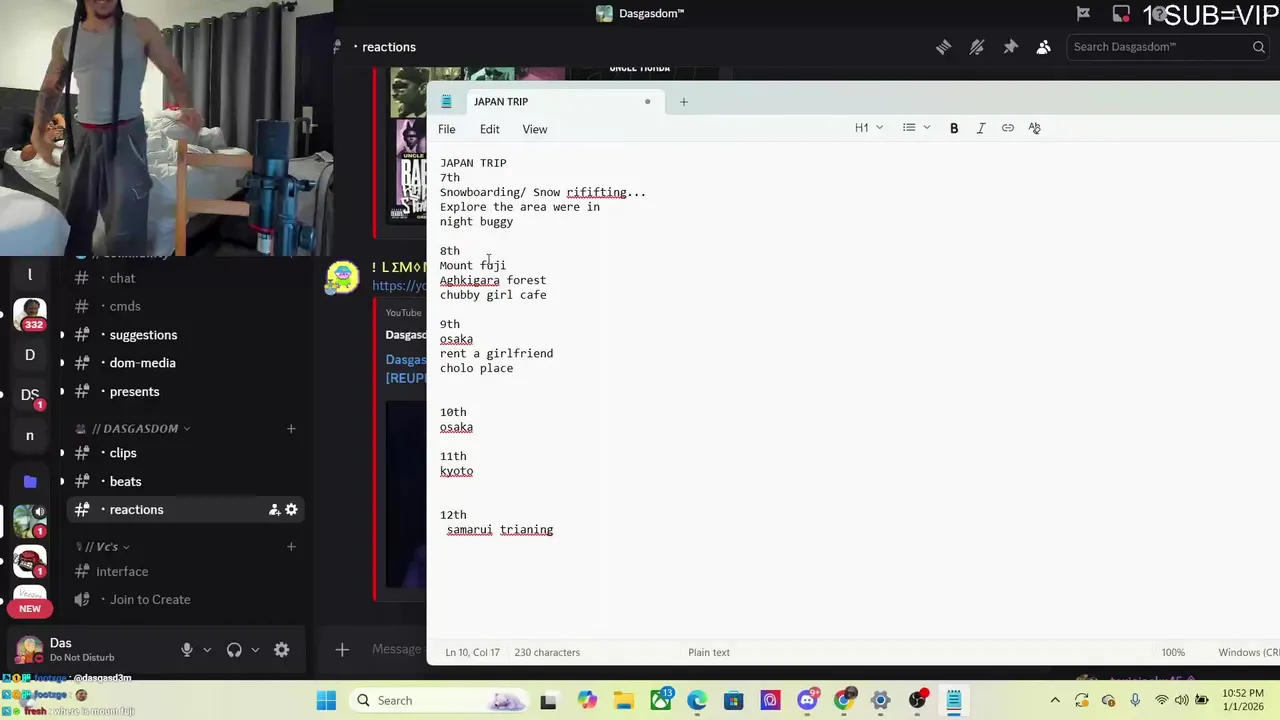Open the DS server in Discord sidebar
This screenshot has width=1280, height=720.
(x=30, y=394)
